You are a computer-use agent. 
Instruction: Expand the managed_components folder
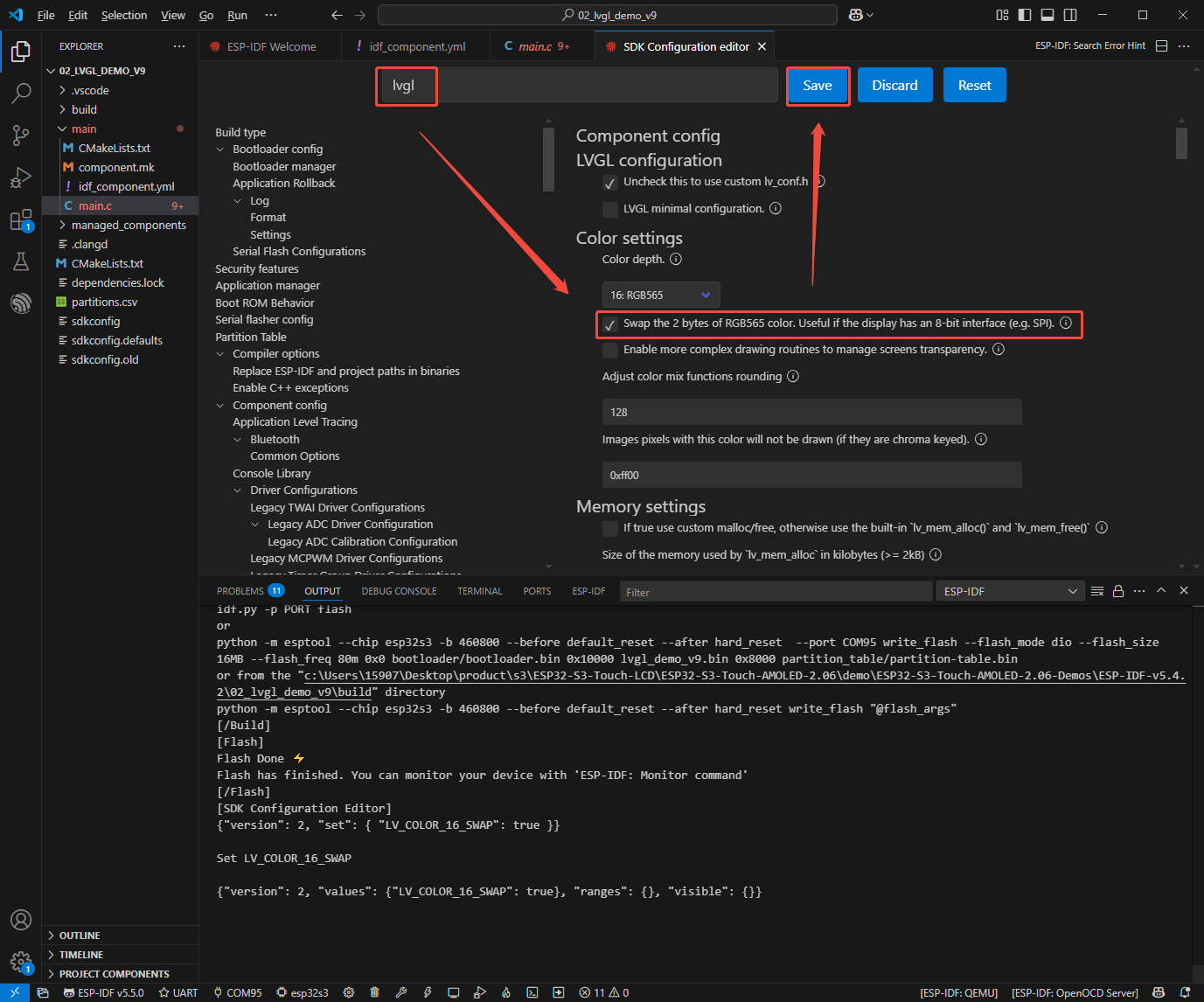click(x=128, y=225)
